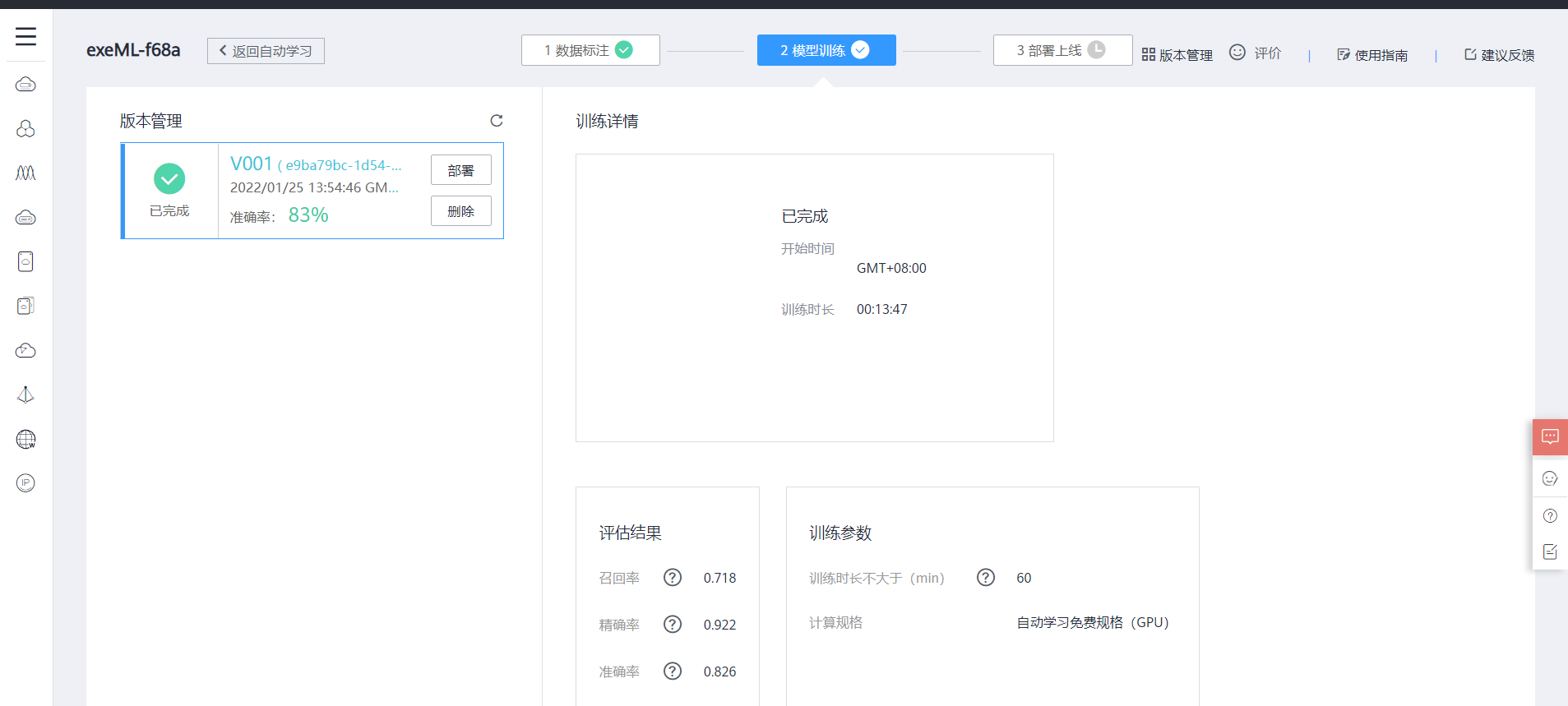Screen dimensions: 1568x706
Task: Open the three-hexagon cluster sidebar icon
Action: (25, 129)
